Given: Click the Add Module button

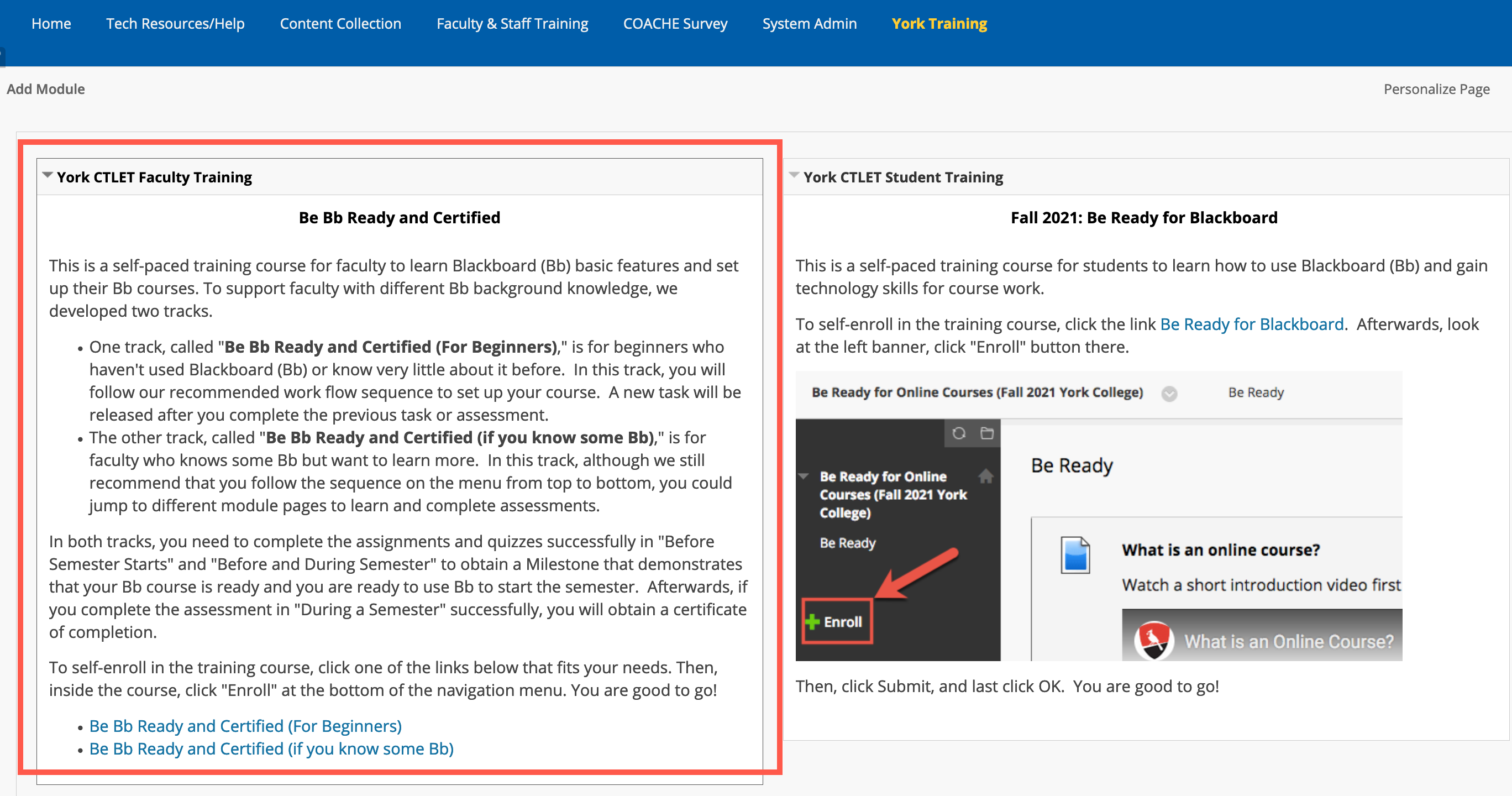Looking at the screenshot, I should coord(46,88).
